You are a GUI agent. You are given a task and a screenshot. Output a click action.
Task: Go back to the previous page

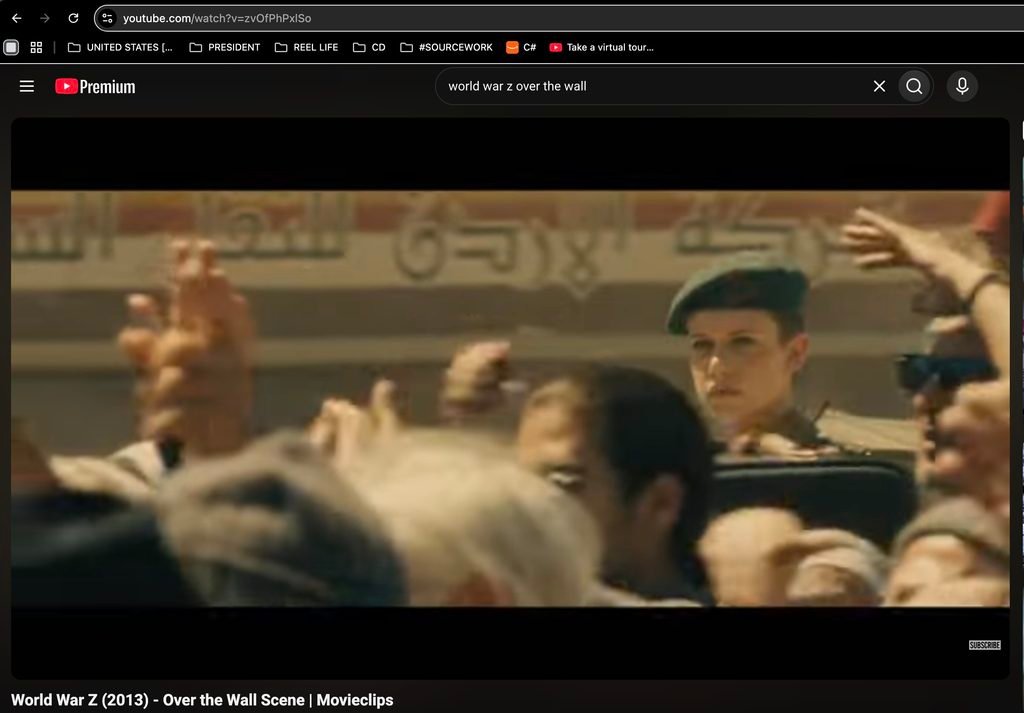tap(17, 18)
